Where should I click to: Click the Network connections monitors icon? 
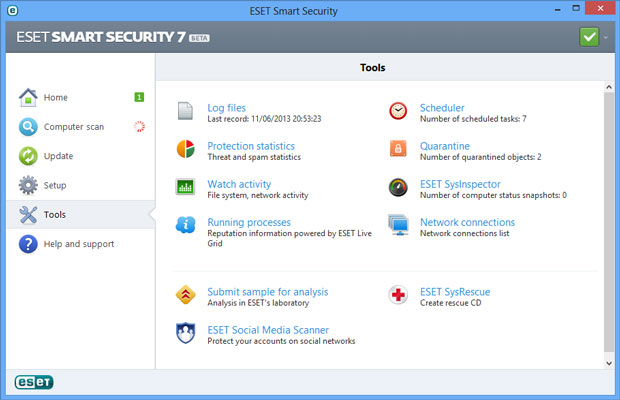point(398,225)
